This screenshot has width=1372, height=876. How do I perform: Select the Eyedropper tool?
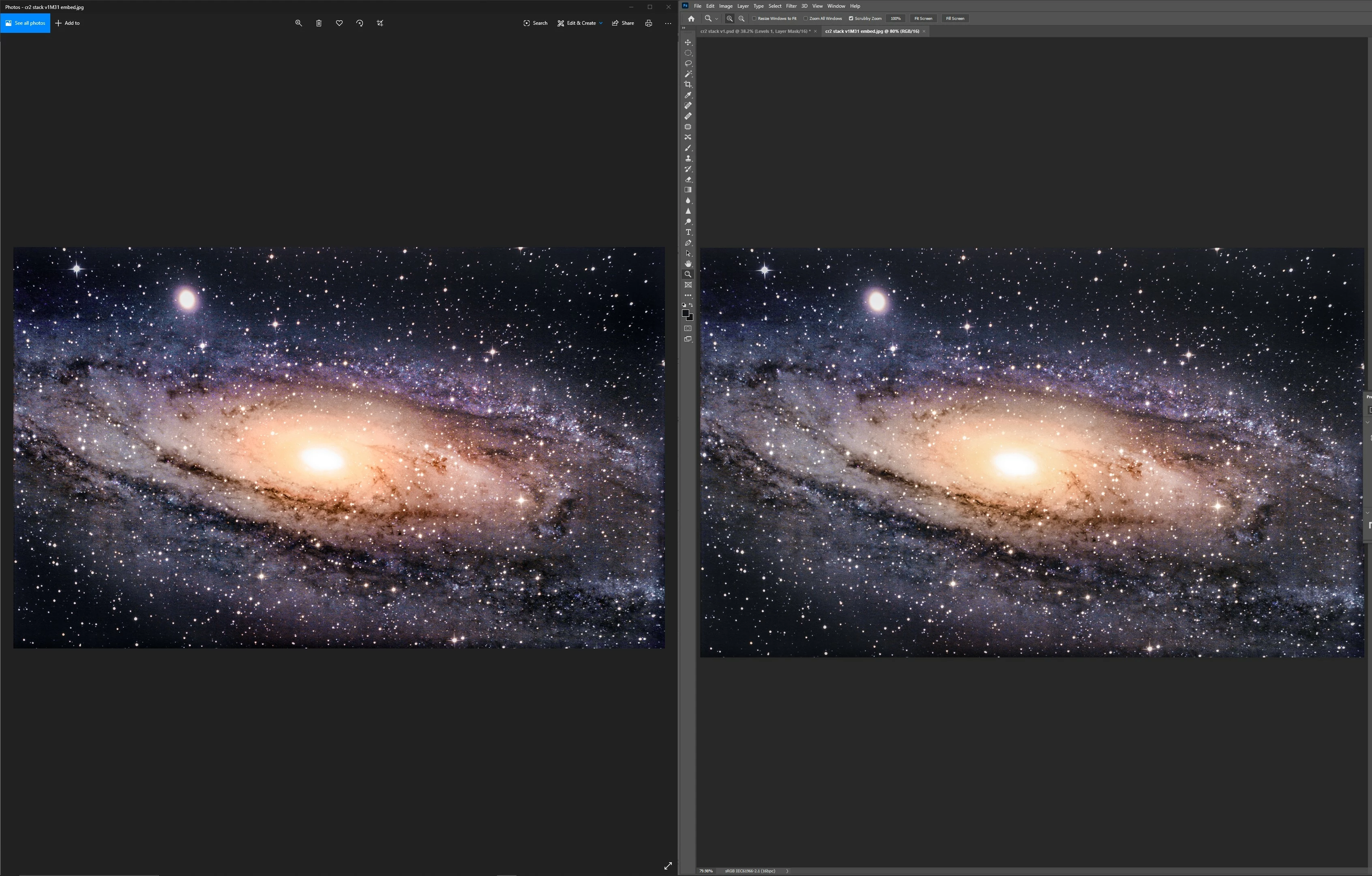(x=688, y=95)
